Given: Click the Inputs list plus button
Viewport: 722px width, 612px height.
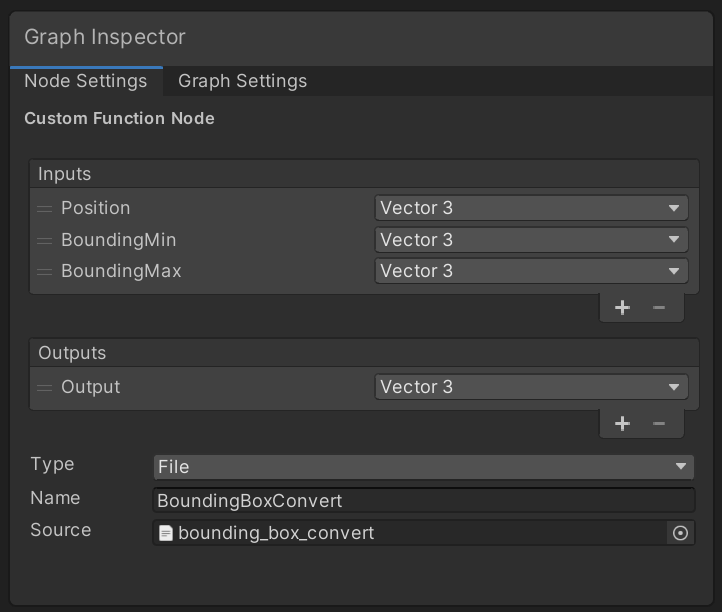Looking at the screenshot, I should pos(622,307).
